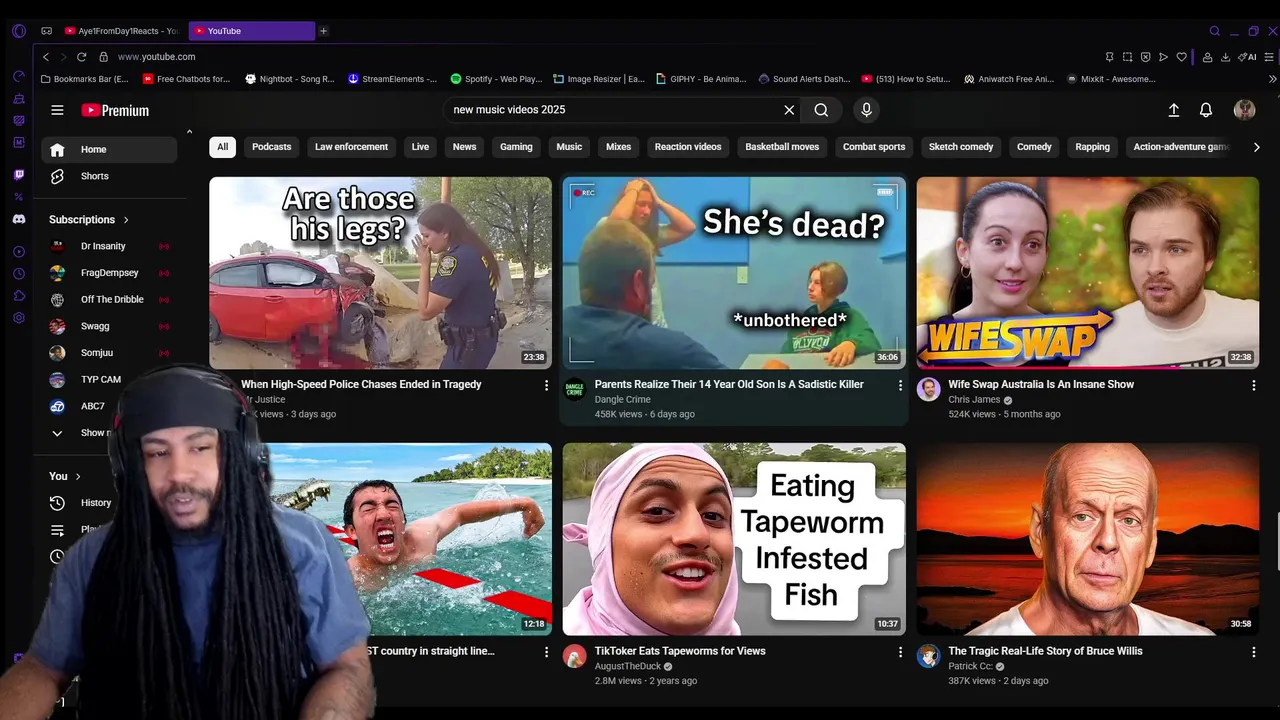Open options for the TikToker Eats Tapeworms video
1280x720 pixels.
(x=900, y=652)
